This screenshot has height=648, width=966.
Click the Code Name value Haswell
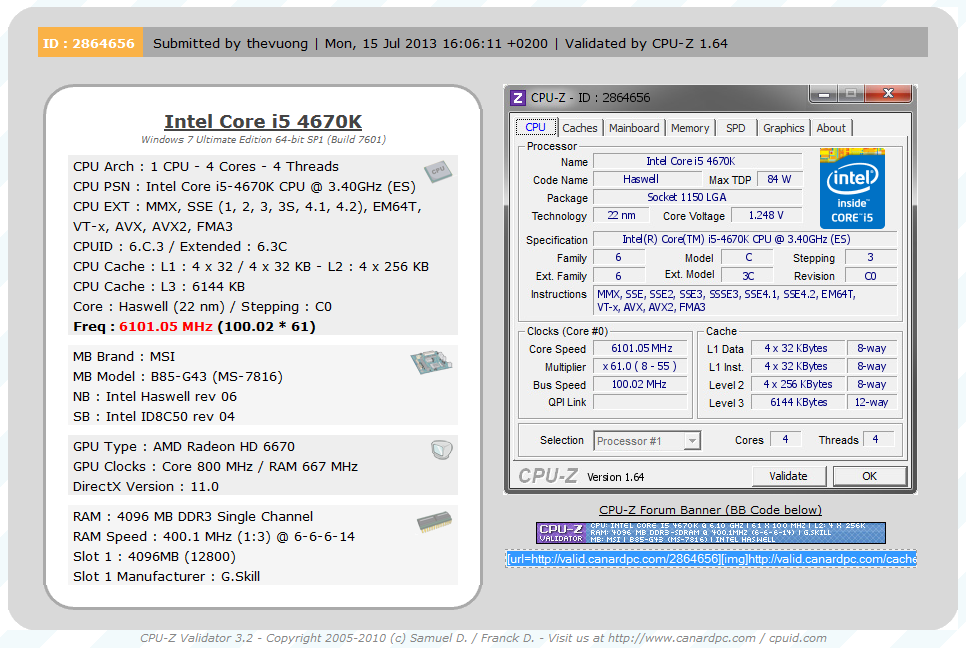pos(647,179)
